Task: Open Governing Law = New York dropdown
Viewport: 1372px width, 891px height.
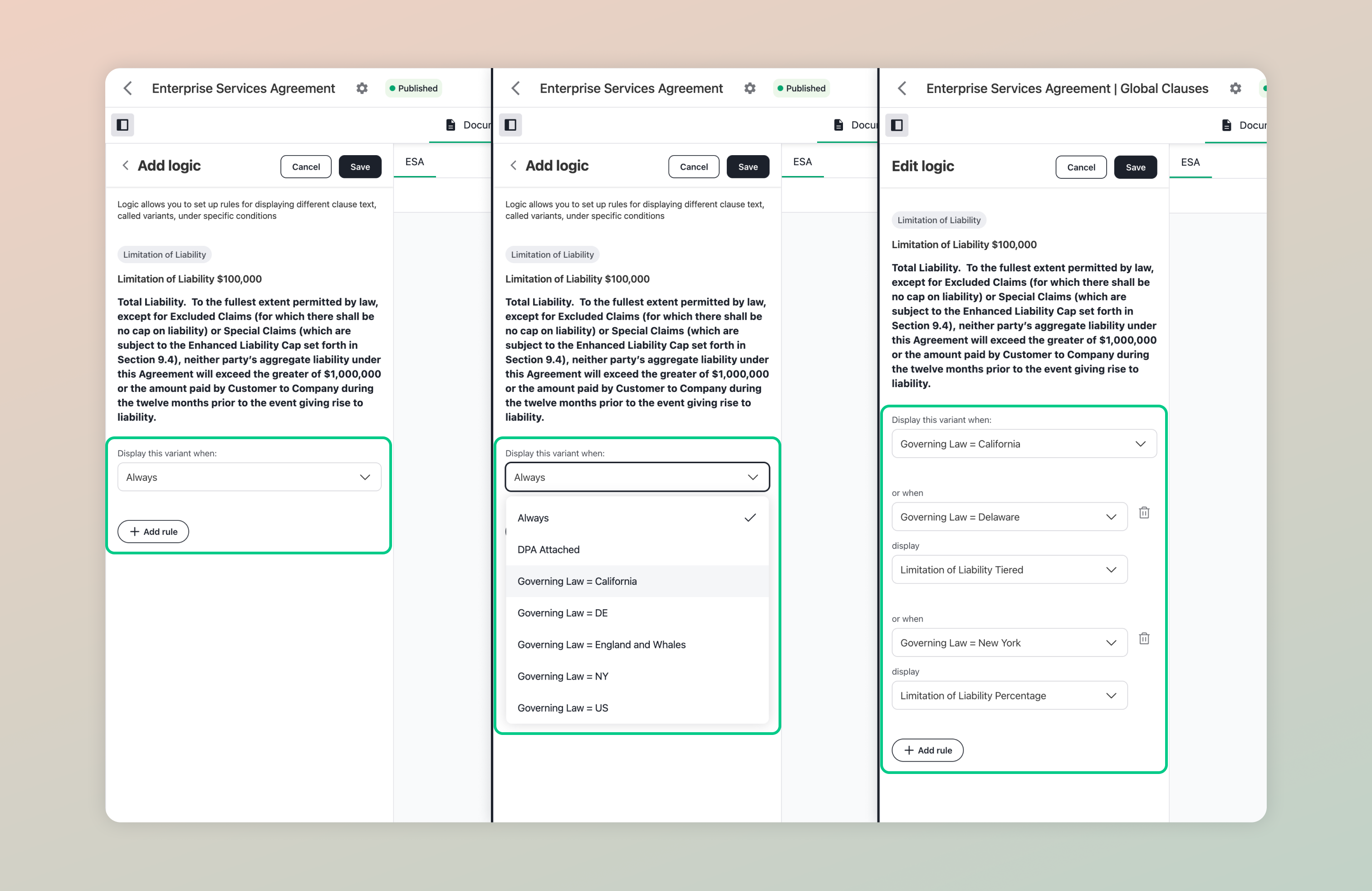Action: tap(1009, 642)
